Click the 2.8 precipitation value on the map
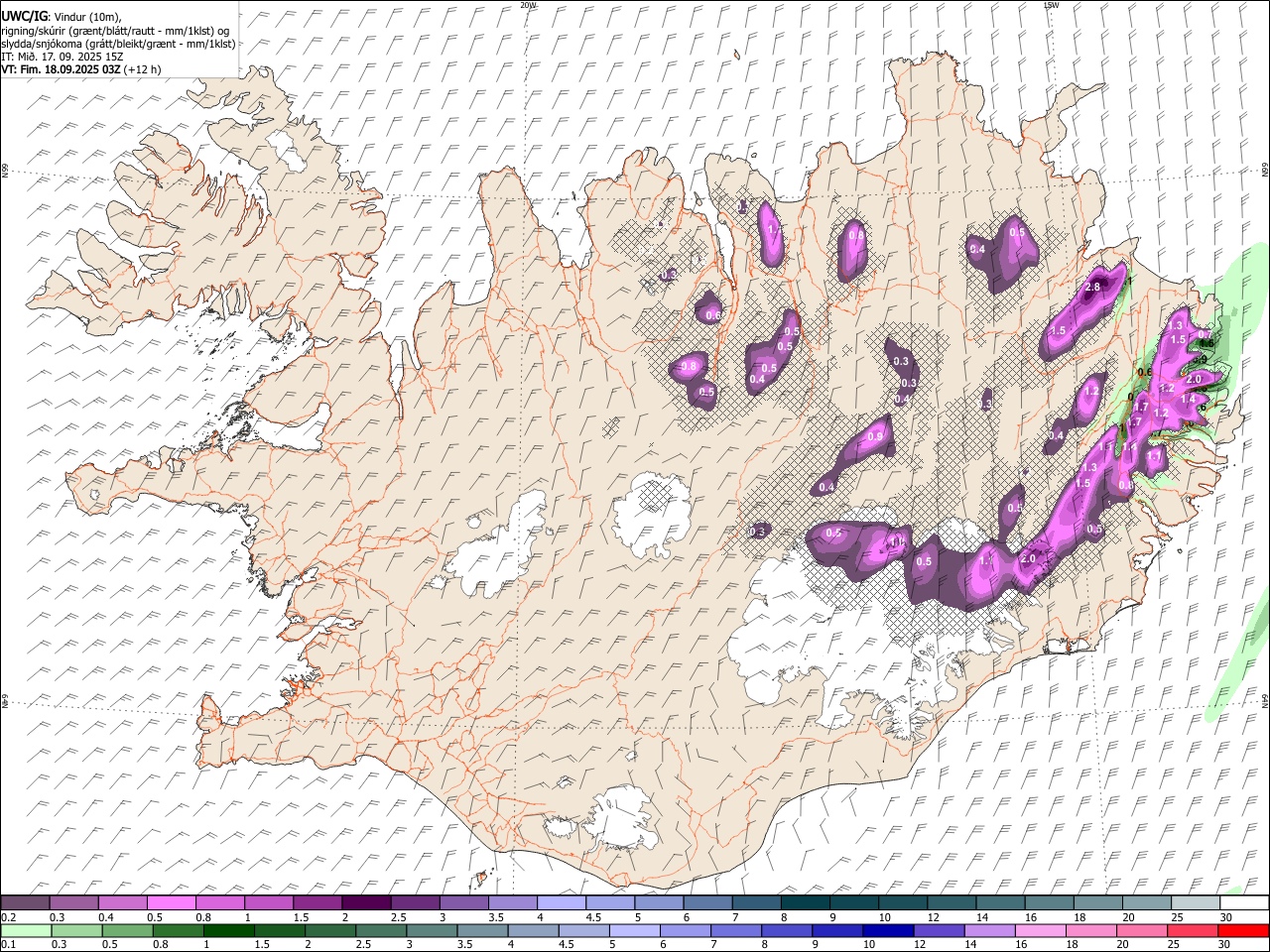The height and width of the screenshot is (952, 1270). (x=1092, y=288)
